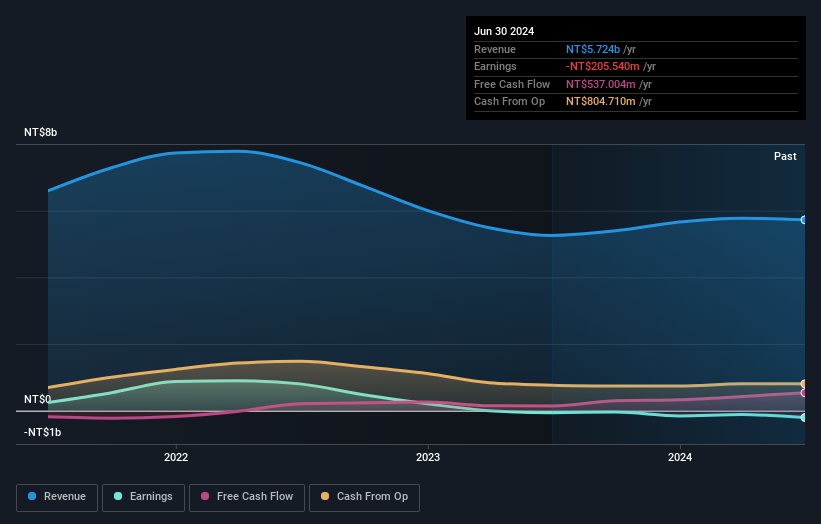821x524 pixels.
Task: Click the Cash From Op label in tooltip
Action: pos(509,102)
